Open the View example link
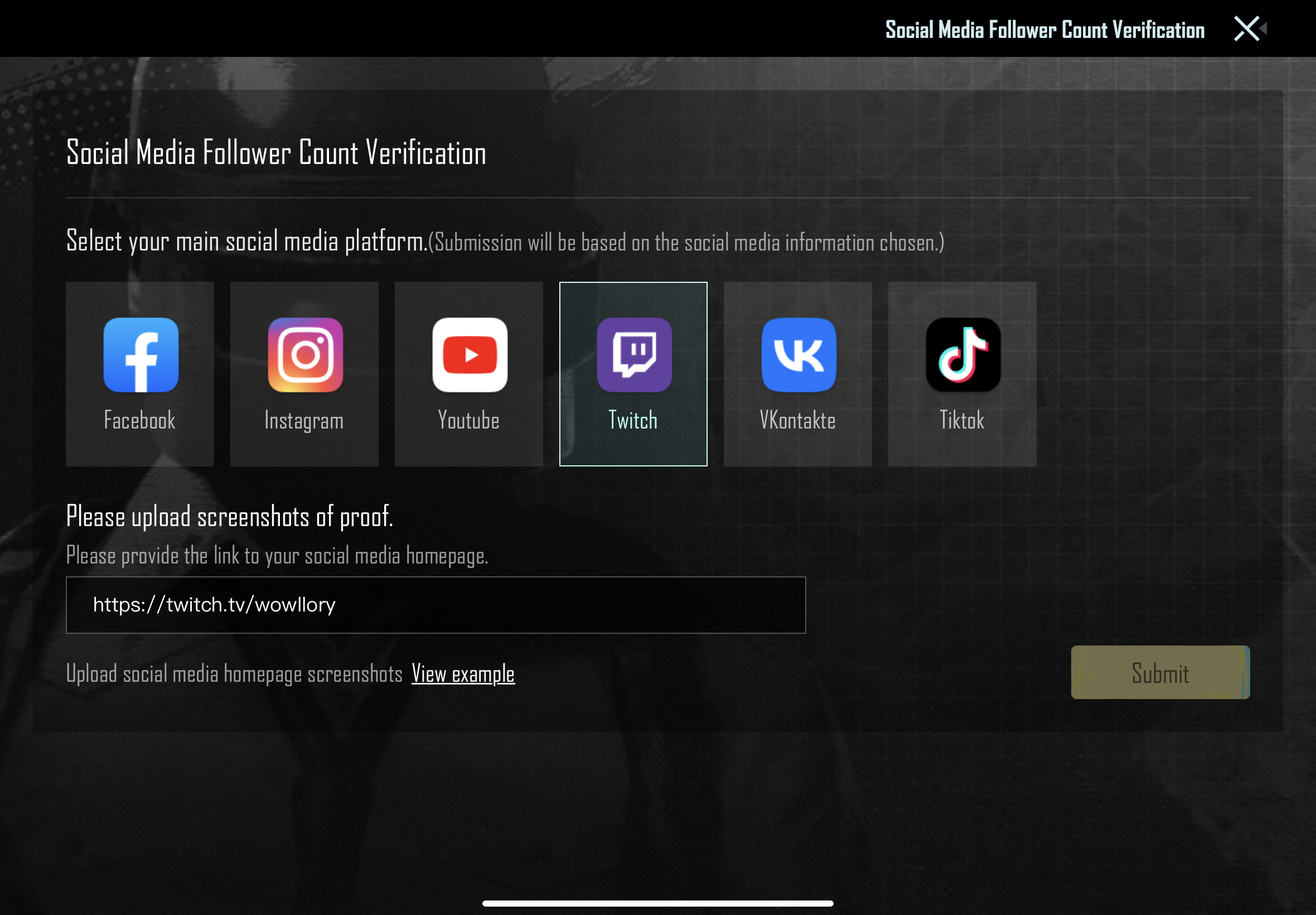 coord(463,673)
